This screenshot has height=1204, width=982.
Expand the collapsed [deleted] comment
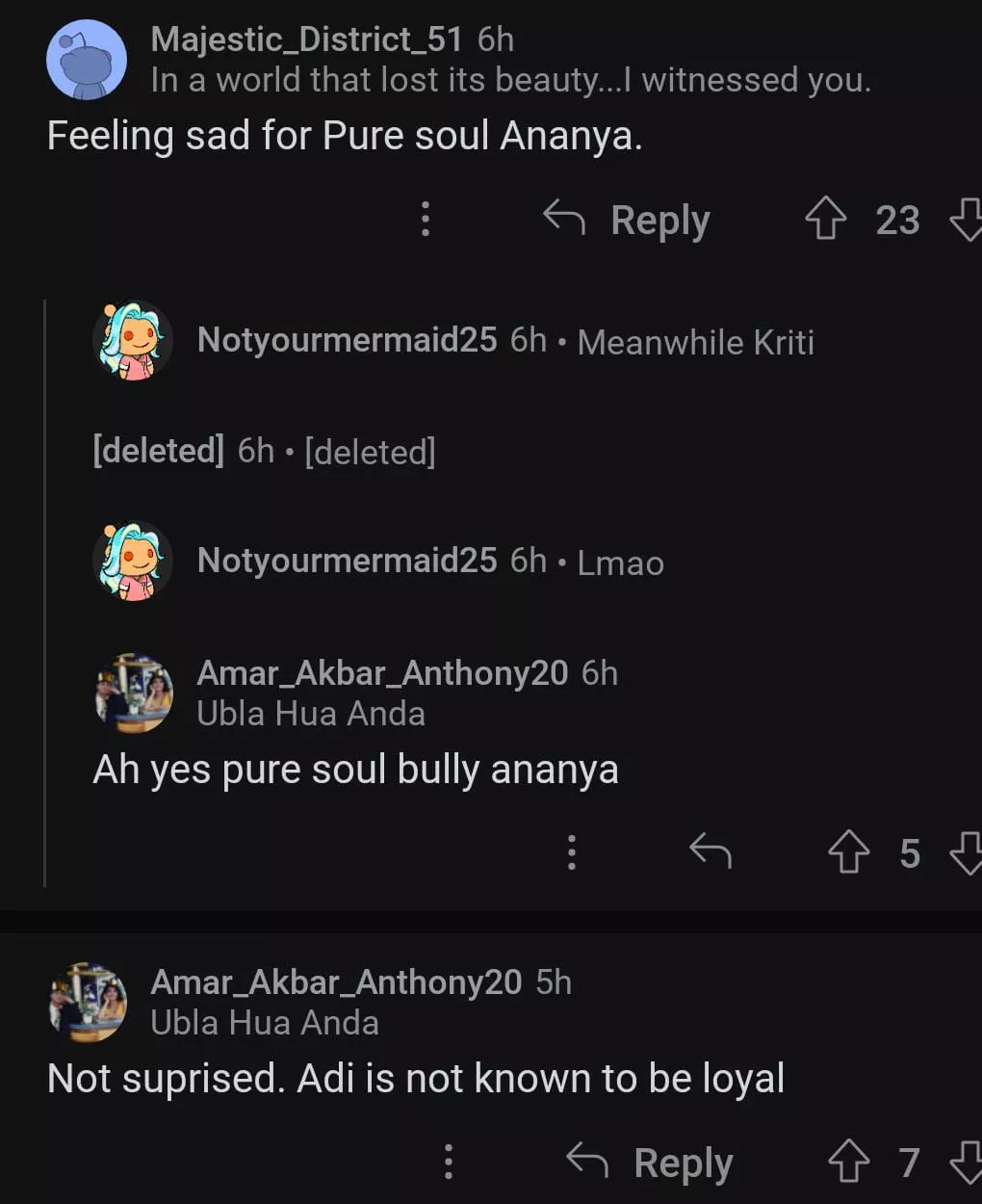tap(370, 451)
